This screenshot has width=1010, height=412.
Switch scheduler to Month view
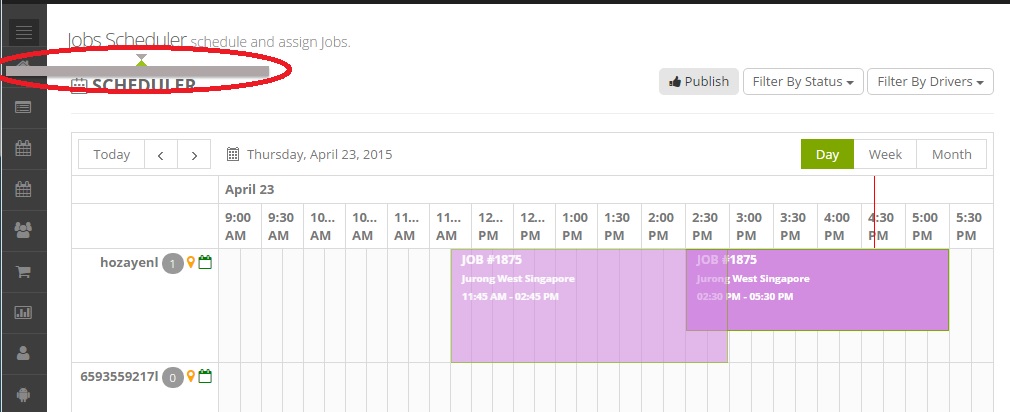pos(951,154)
